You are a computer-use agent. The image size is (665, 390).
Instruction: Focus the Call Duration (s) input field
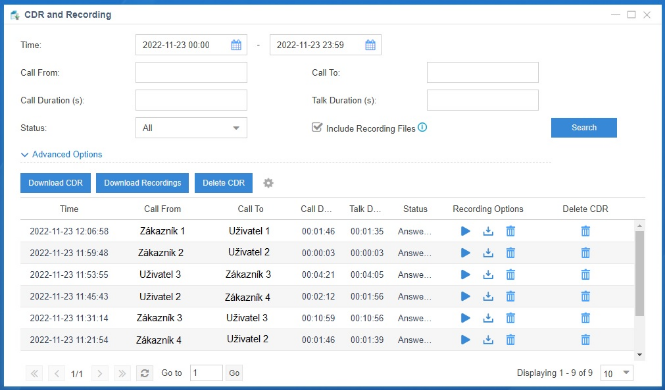point(191,100)
